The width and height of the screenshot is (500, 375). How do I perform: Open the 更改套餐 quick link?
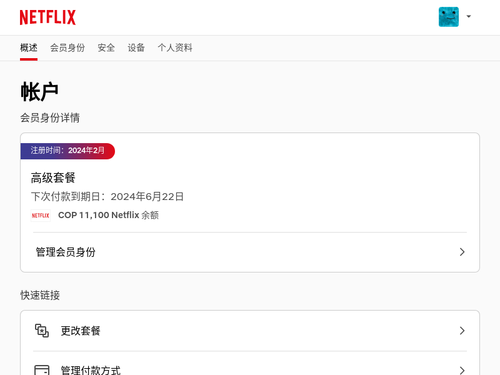pos(250,331)
